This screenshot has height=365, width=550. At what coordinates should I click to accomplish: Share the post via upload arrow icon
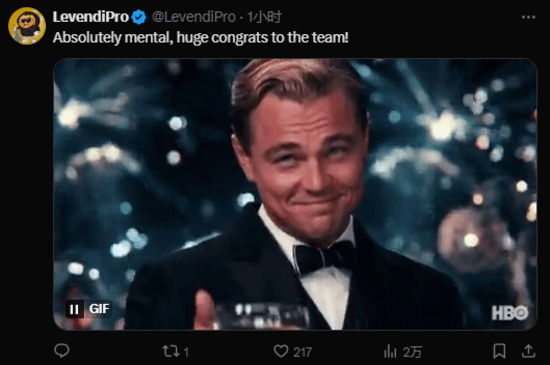[x=528, y=351]
